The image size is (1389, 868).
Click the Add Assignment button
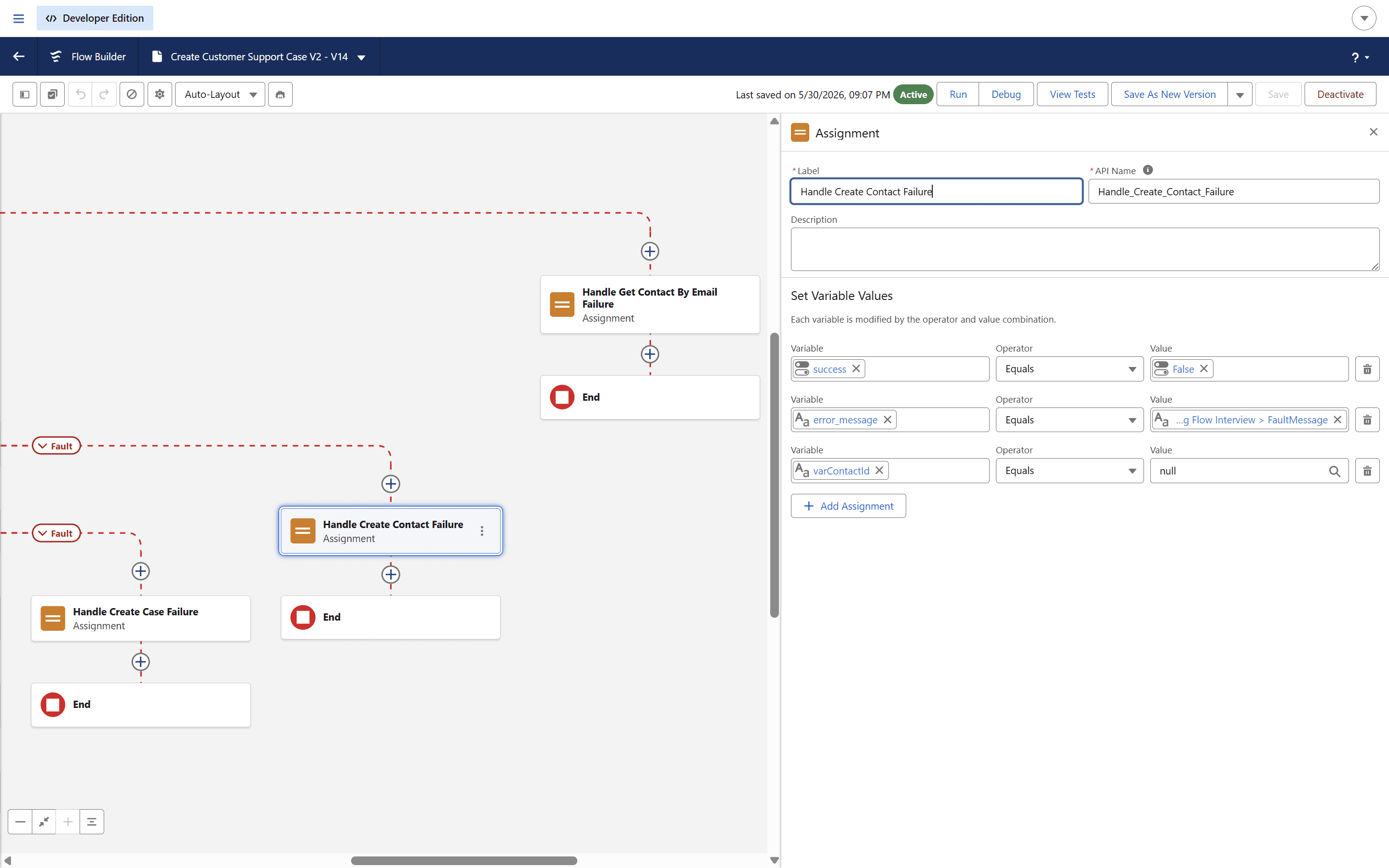click(x=848, y=506)
